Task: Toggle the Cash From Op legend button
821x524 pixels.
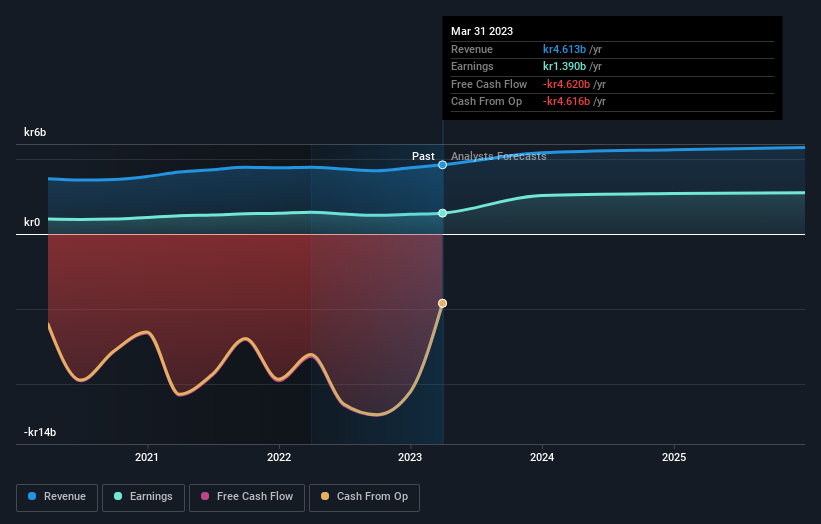Action: pos(364,497)
